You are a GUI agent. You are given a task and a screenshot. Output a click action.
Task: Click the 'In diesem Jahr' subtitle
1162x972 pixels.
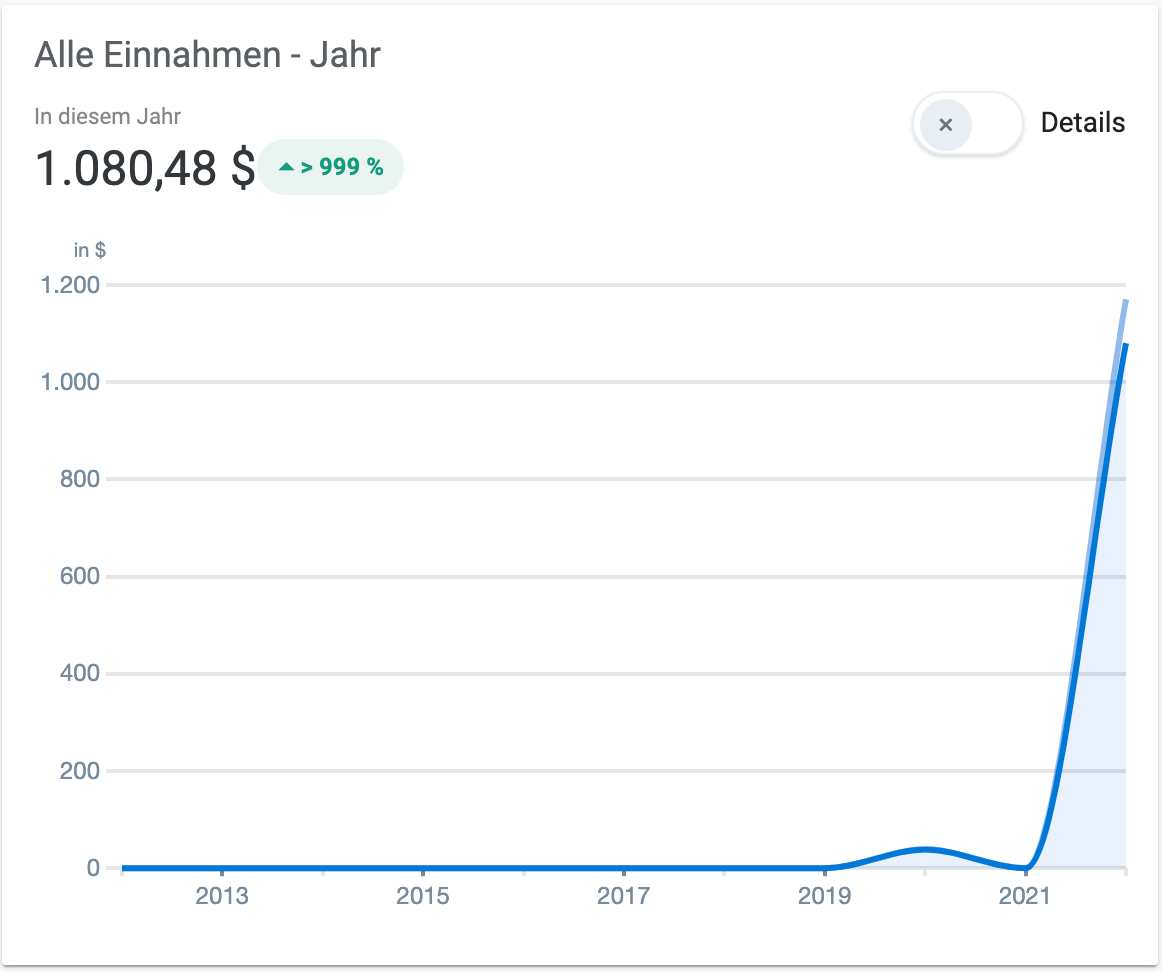107,116
